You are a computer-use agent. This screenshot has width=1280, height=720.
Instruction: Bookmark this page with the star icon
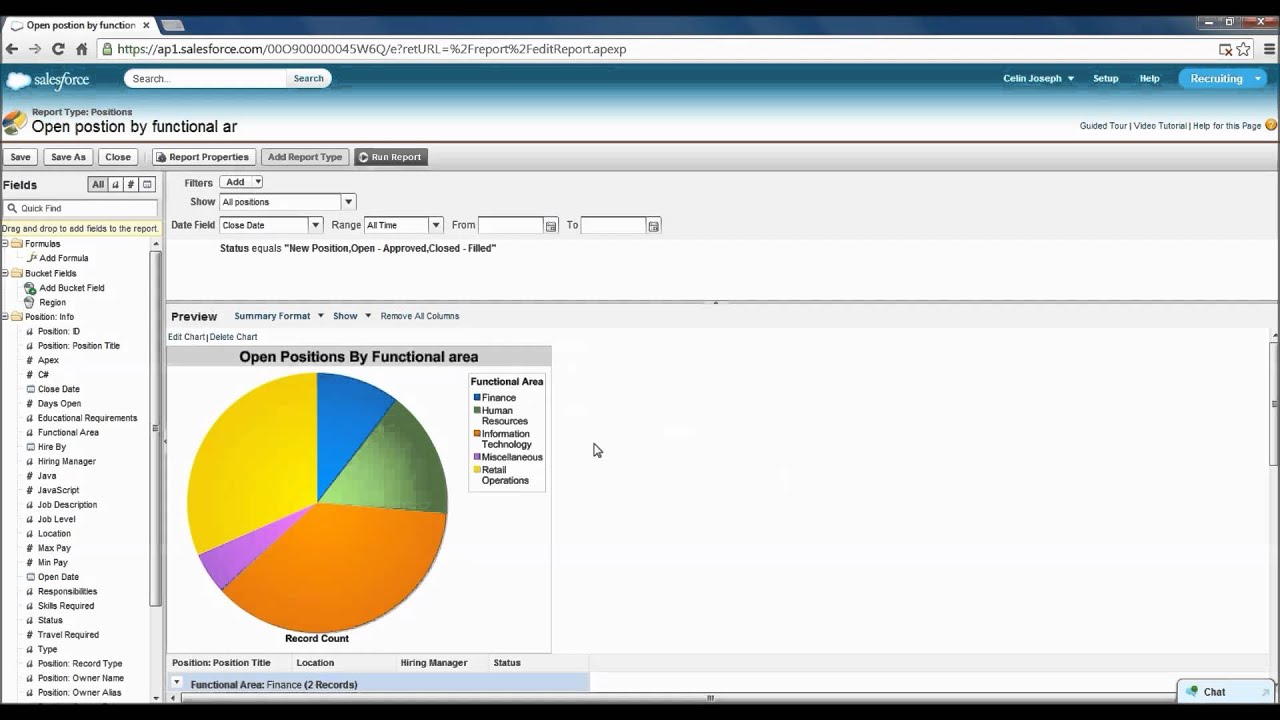1243,49
